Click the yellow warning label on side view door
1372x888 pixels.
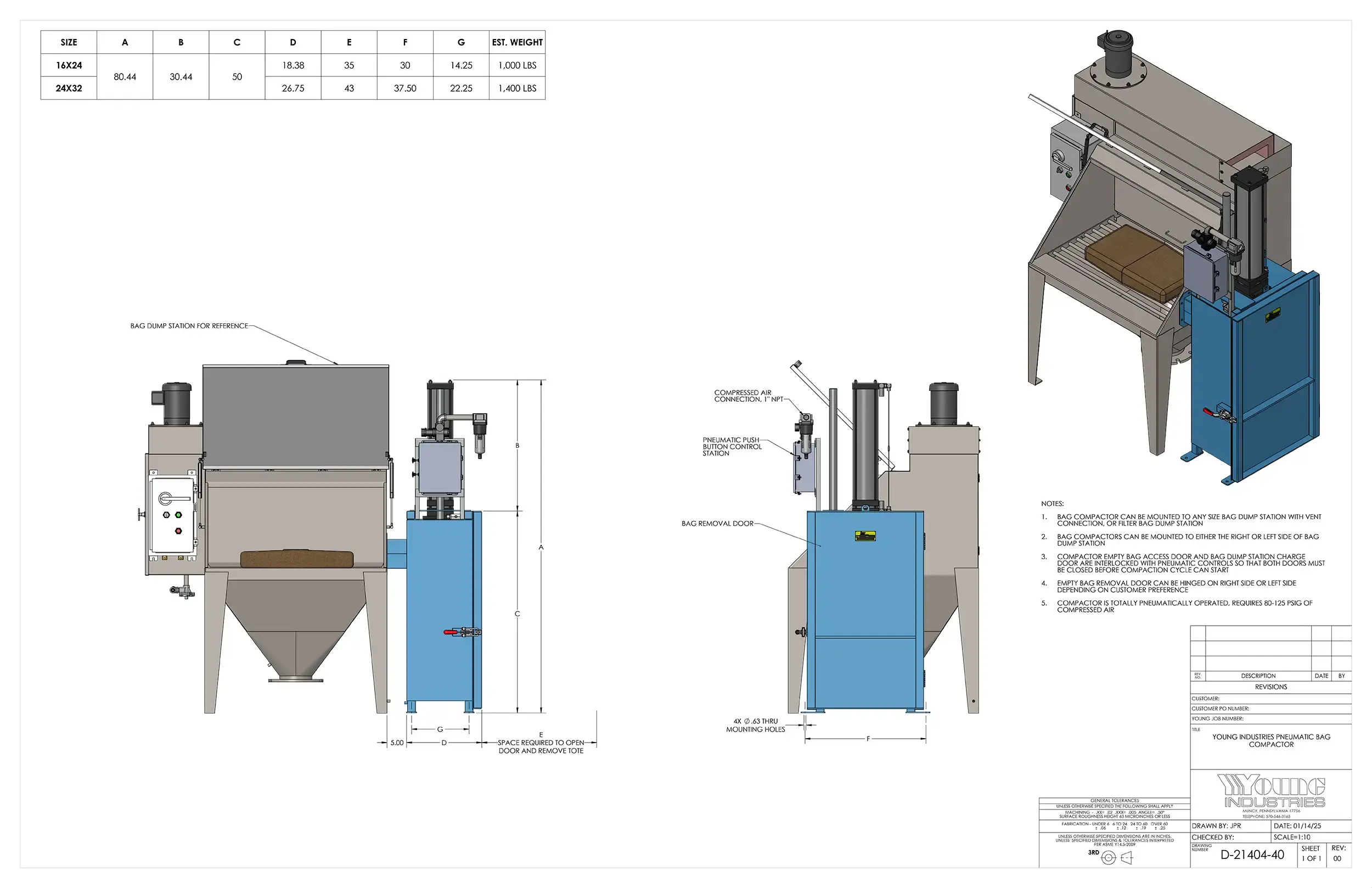click(x=865, y=536)
